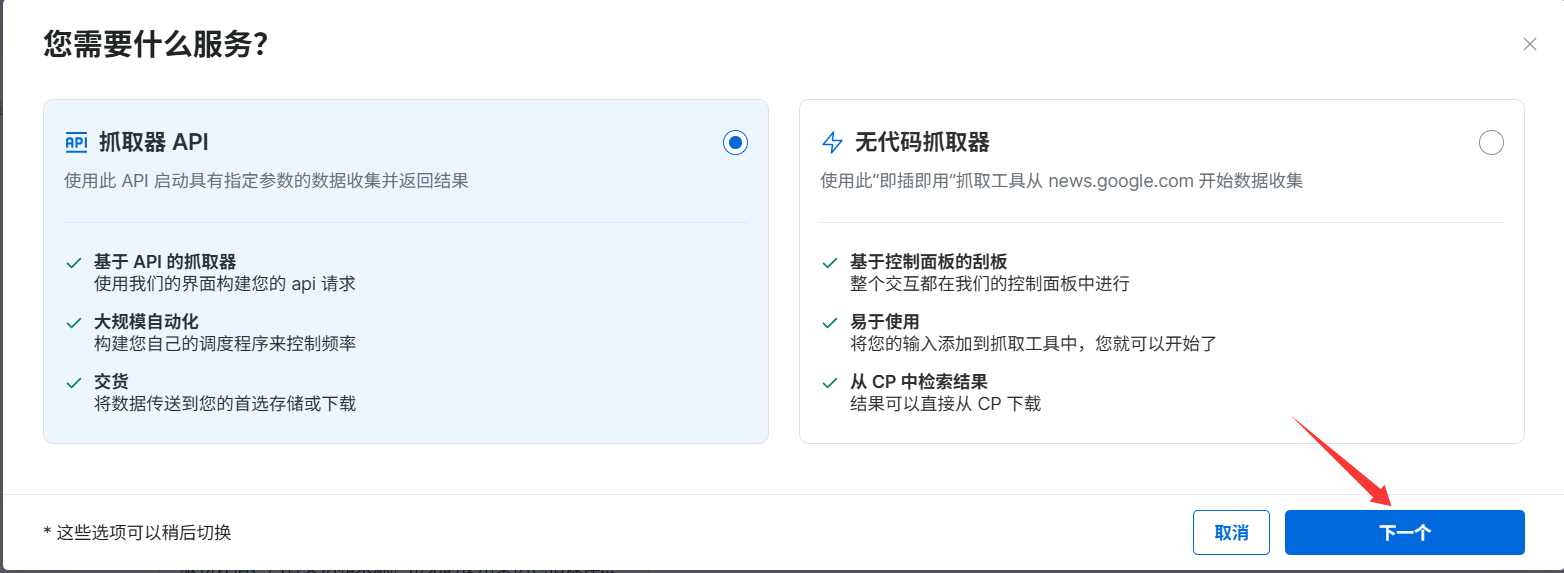The image size is (1564, 573).
Task: Click the 交货 feature title
Action: [111, 382]
